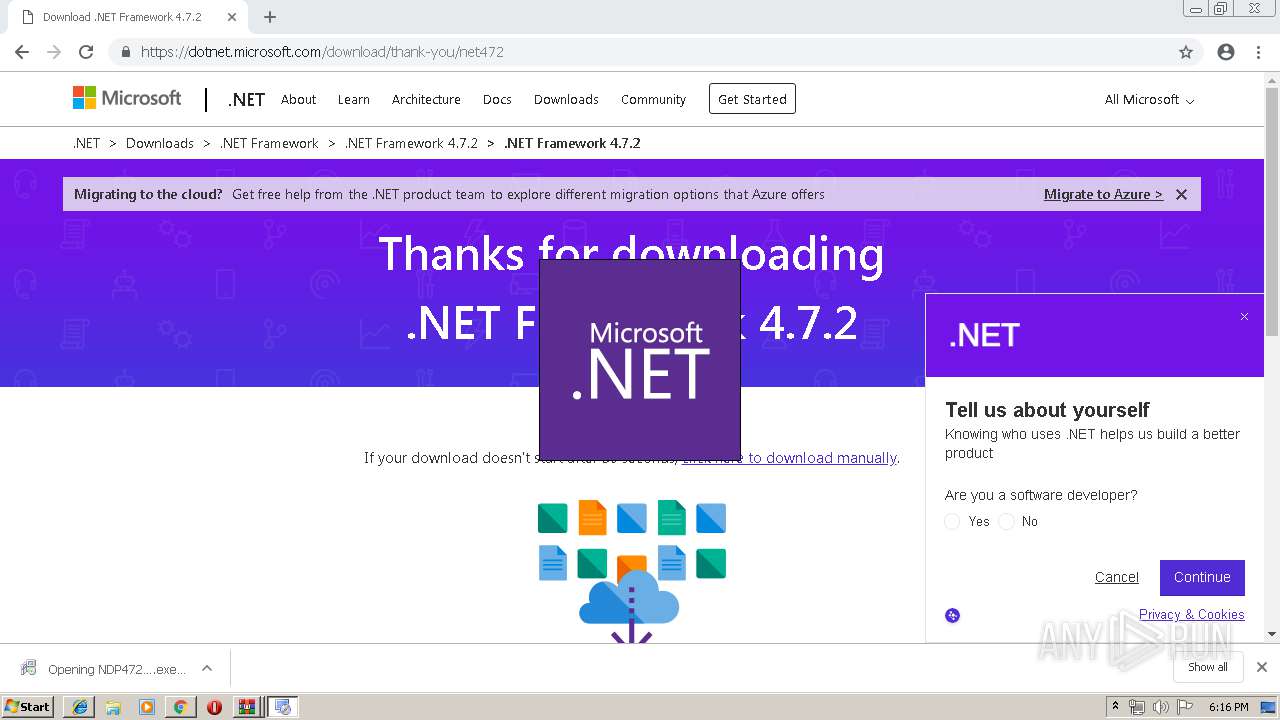The image size is (1280, 720).
Task: Click the .NET Framework breadcrumb link
Action: pyautogui.click(x=269, y=143)
